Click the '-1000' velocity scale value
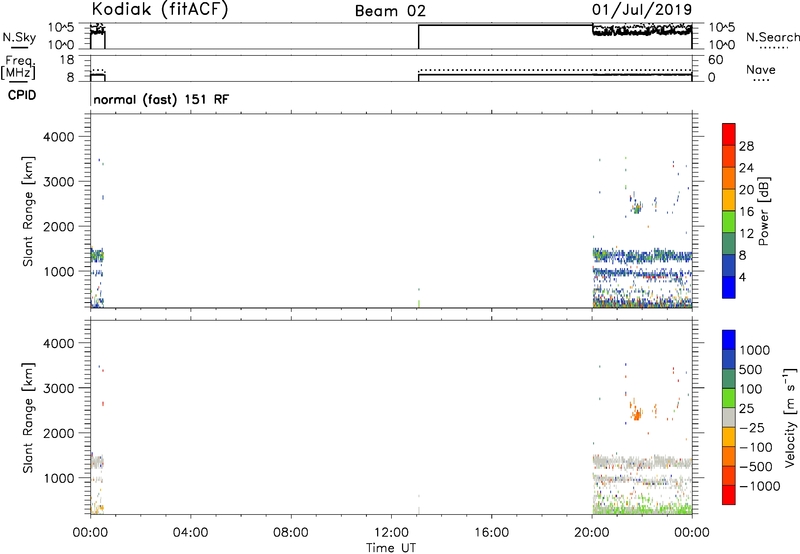The width and height of the screenshot is (800, 554). [760, 486]
